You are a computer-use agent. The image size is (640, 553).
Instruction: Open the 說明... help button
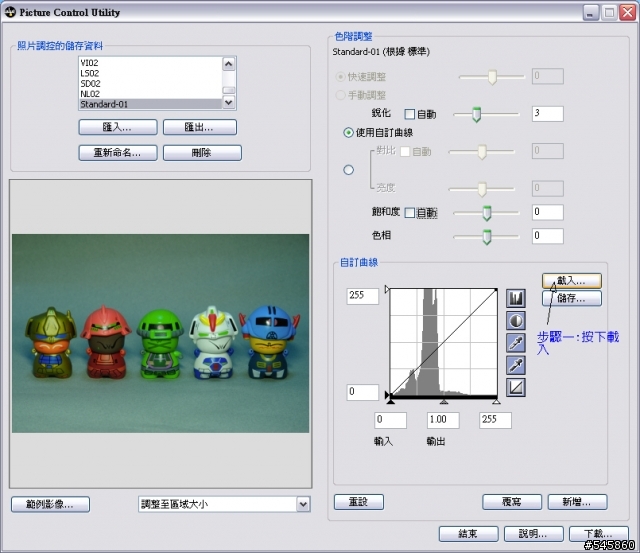533,534
